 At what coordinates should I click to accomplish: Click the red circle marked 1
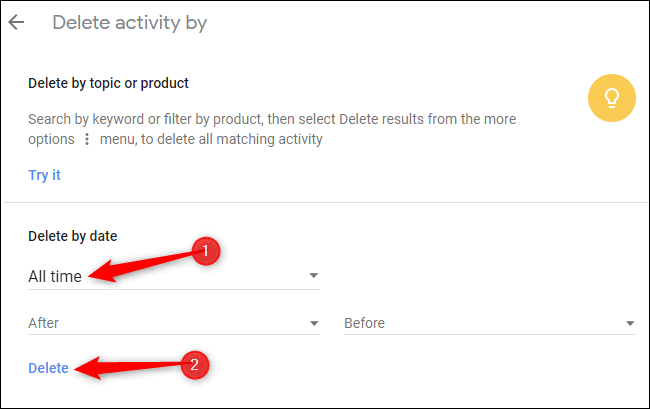pyautogui.click(x=204, y=251)
